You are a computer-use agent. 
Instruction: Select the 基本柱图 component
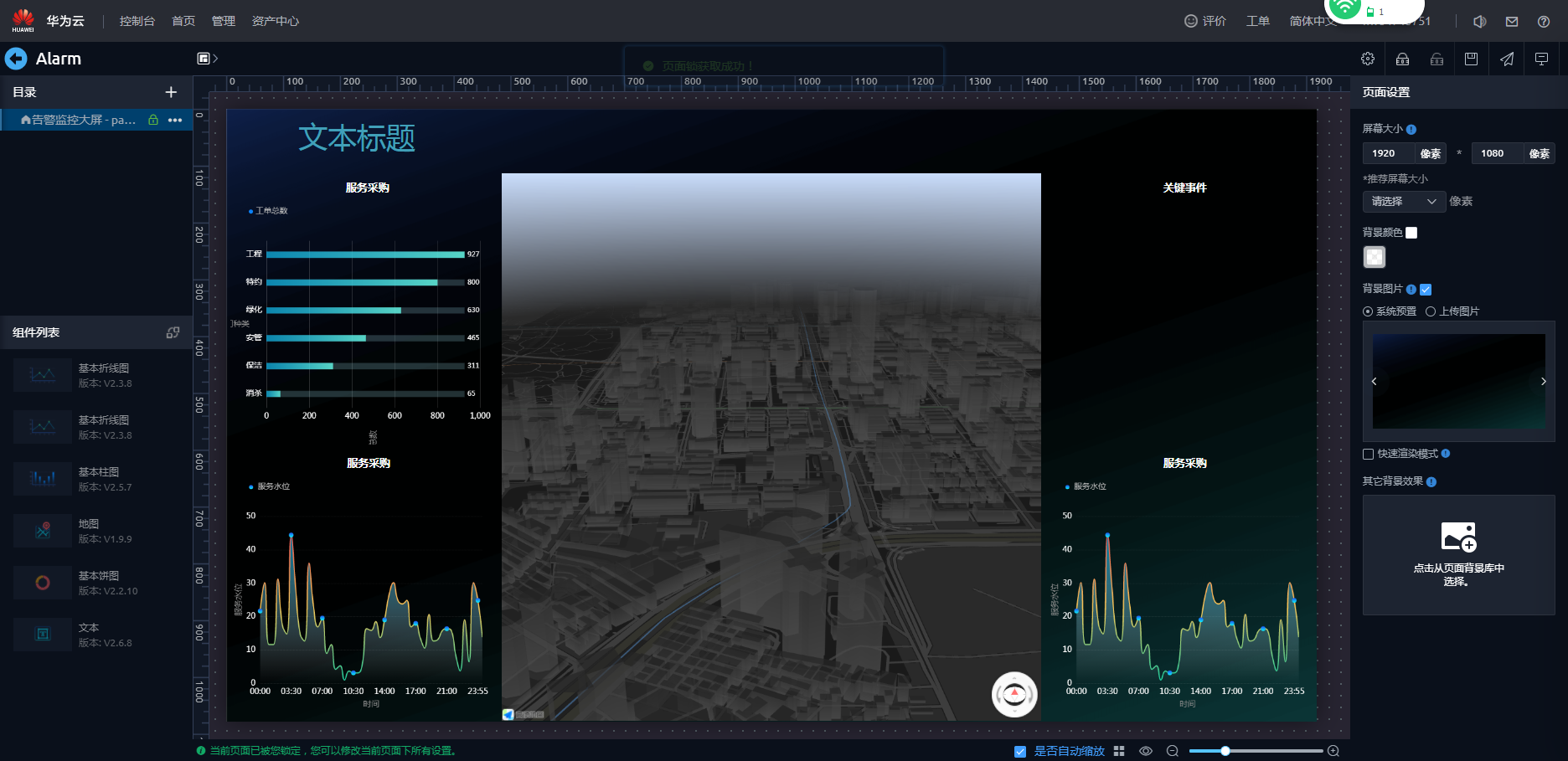click(96, 479)
